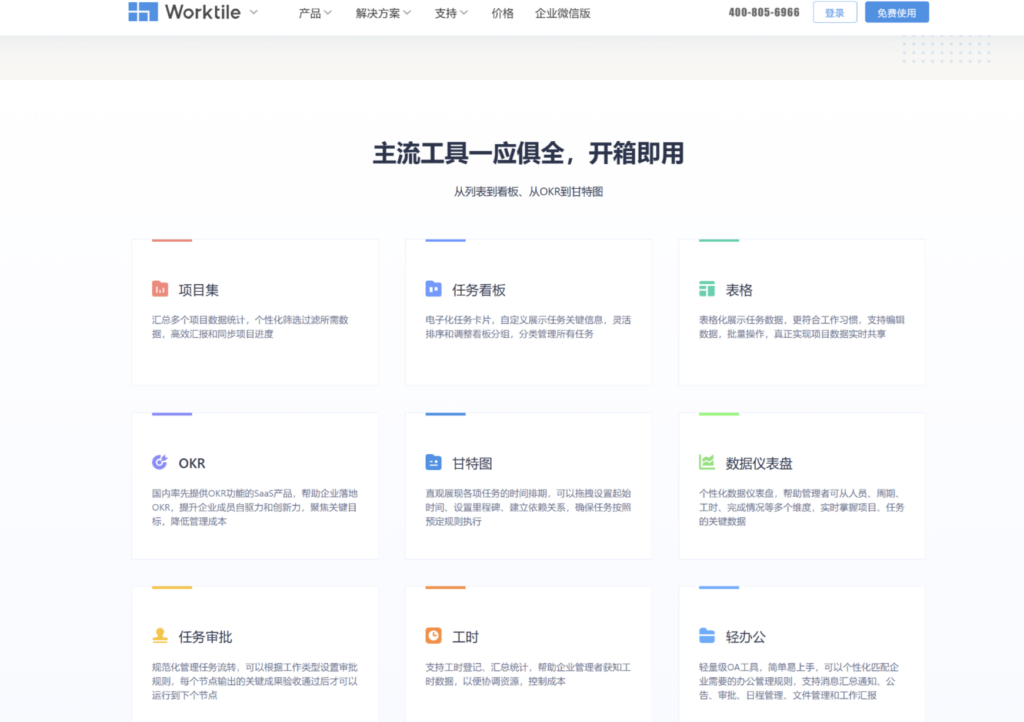Select the 任务看板 kanban board icon
1024x722 pixels.
[434, 289]
